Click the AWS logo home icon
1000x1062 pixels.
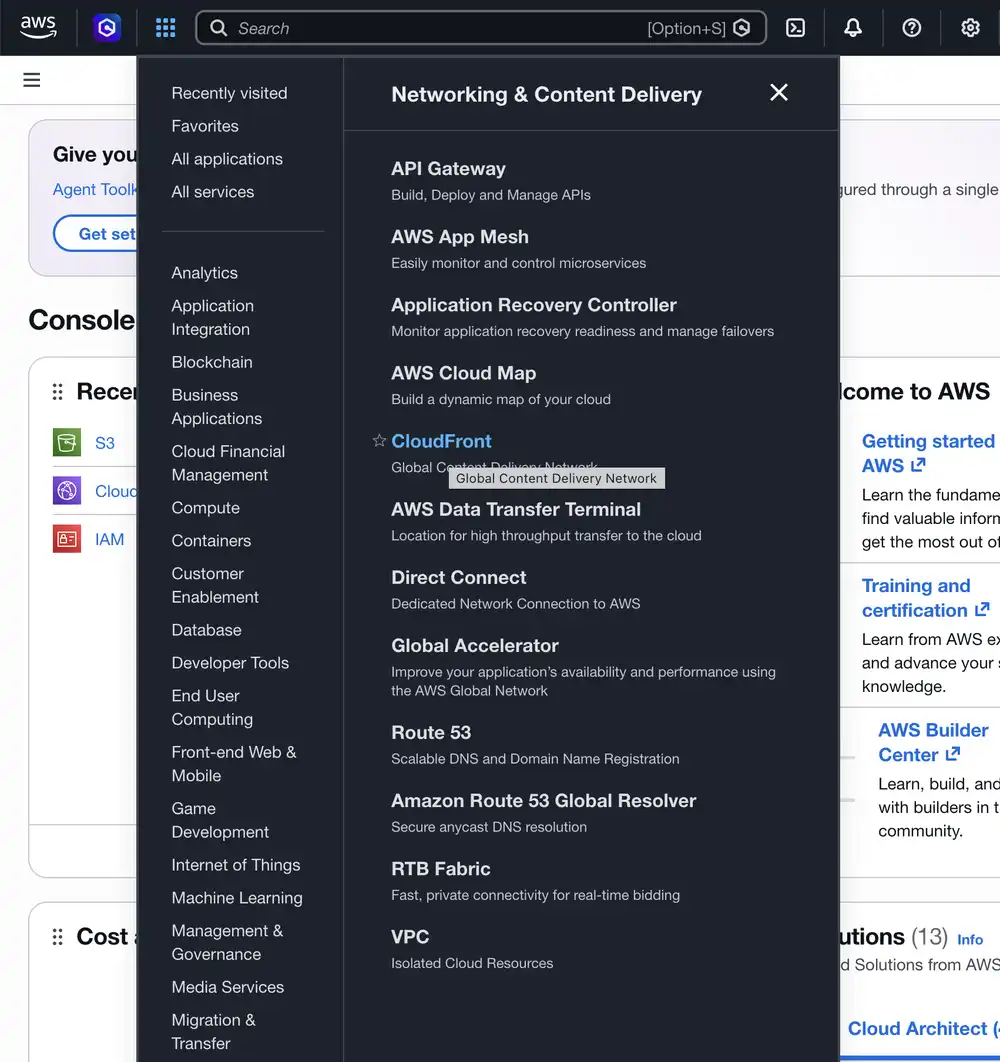38,27
